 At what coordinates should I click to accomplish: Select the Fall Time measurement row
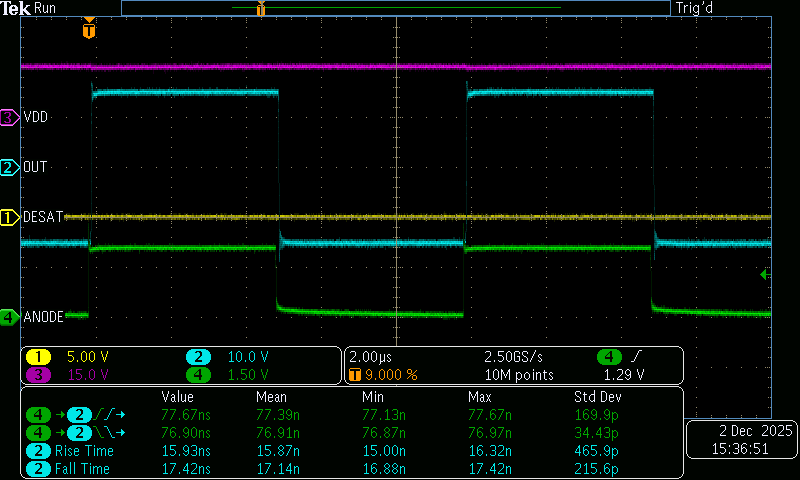pyautogui.click(x=85, y=468)
